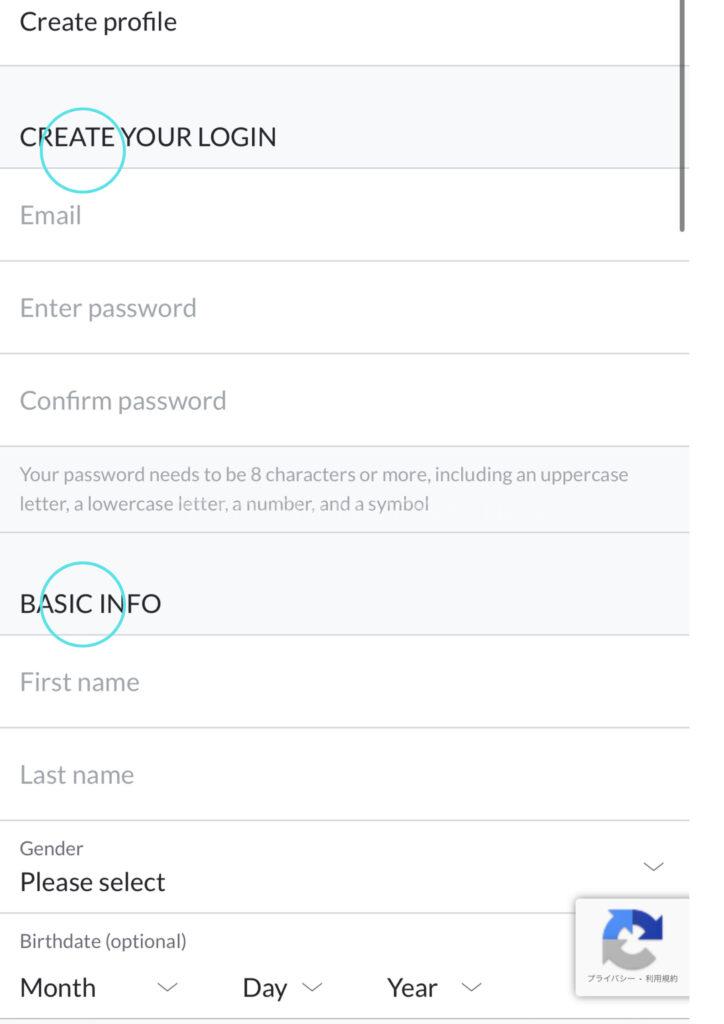Image resolution: width=724 pixels, height=1024 pixels.
Task: Tap the "Create profile" page title
Action: click(x=98, y=22)
